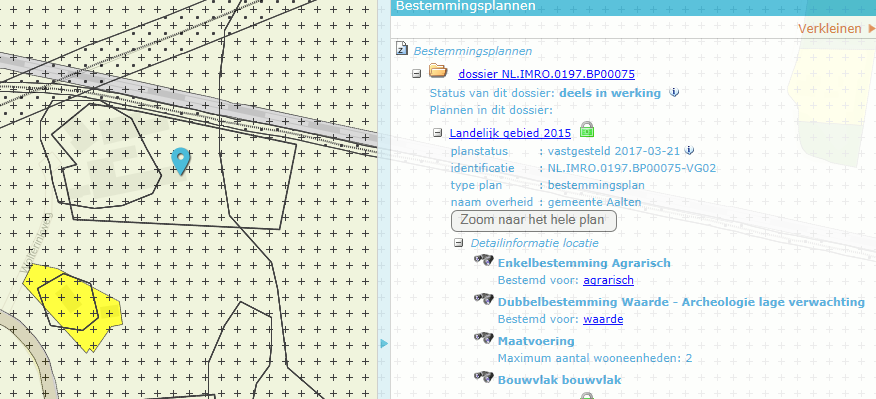
Task: Click 'gemeente Aalten' text
Action: [x=594, y=202]
